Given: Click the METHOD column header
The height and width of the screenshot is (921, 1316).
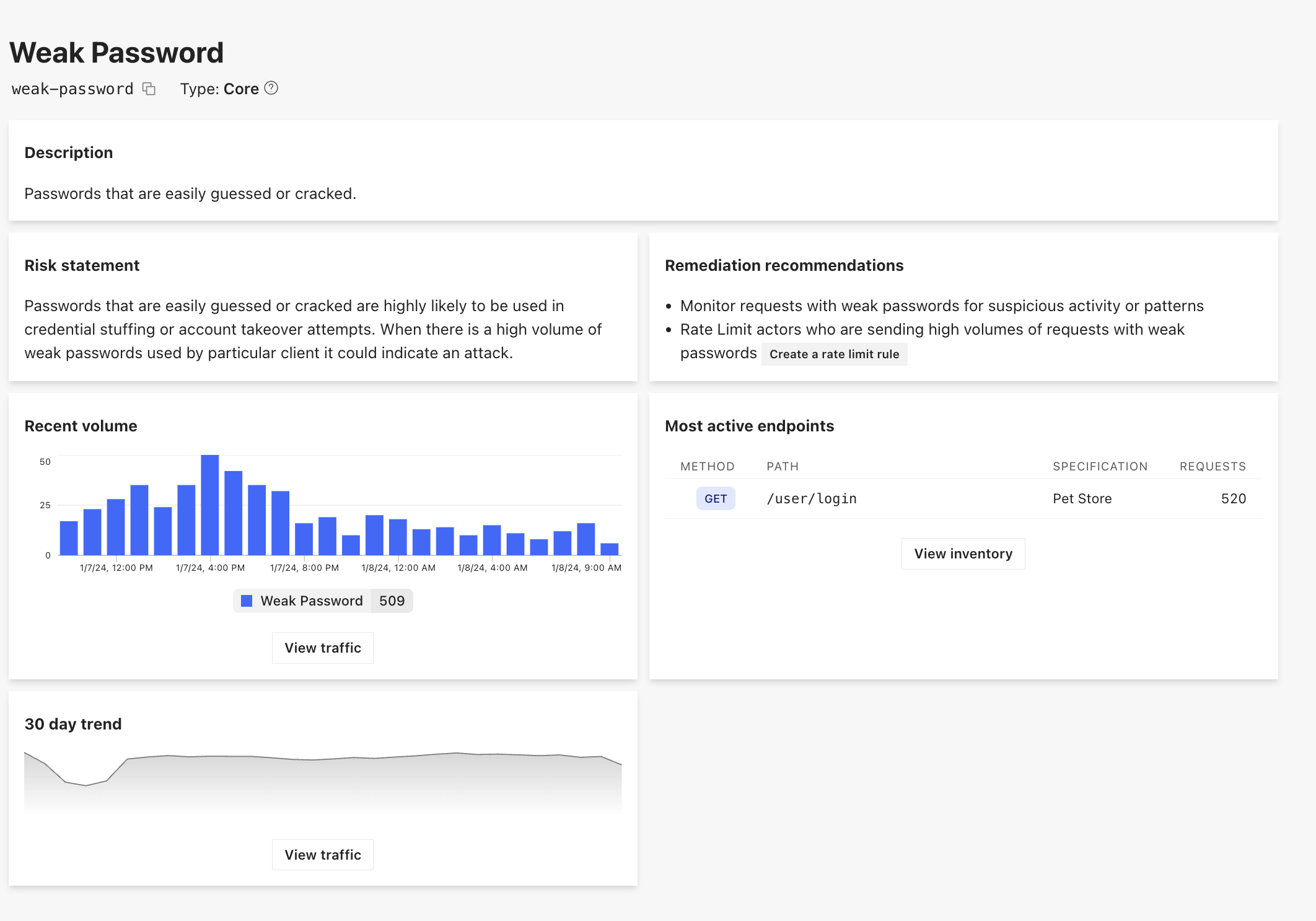Looking at the screenshot, I should (x=708, y=465).
